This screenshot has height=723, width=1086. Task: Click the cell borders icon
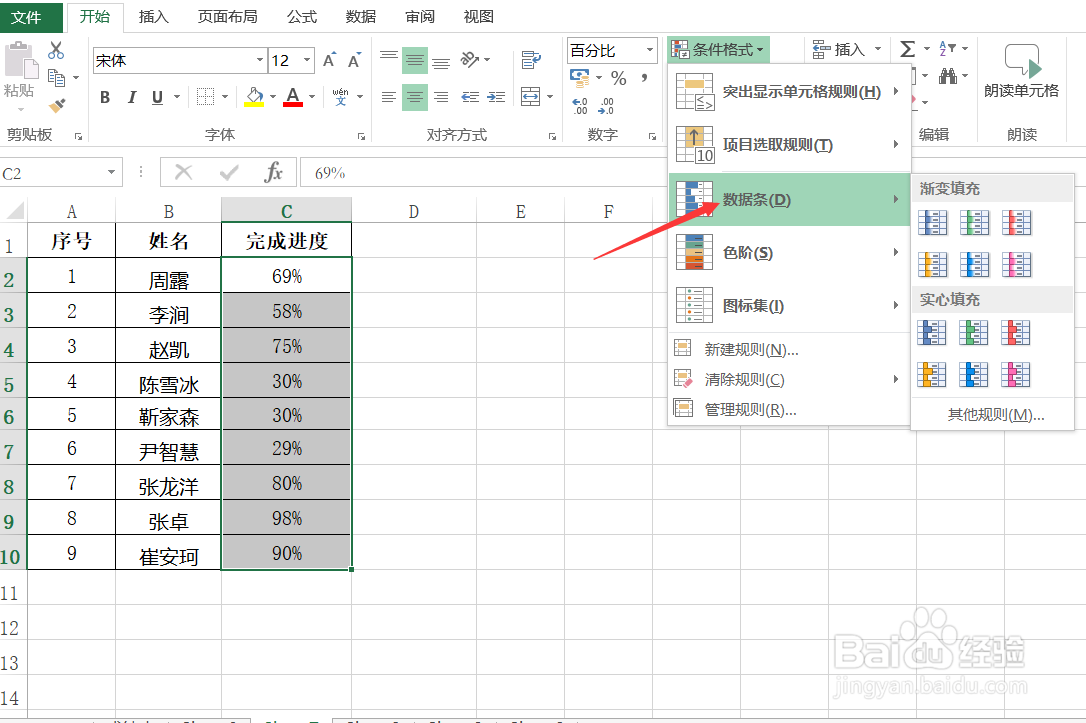pyautogui.click(x=205, y=97)
